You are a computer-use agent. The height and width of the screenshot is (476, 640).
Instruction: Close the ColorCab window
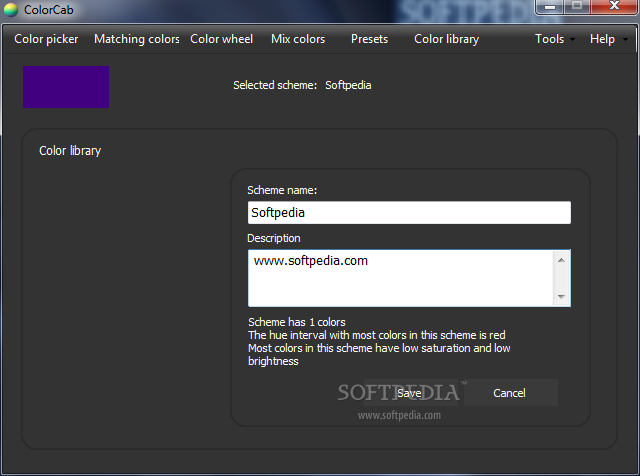point(614,7)
